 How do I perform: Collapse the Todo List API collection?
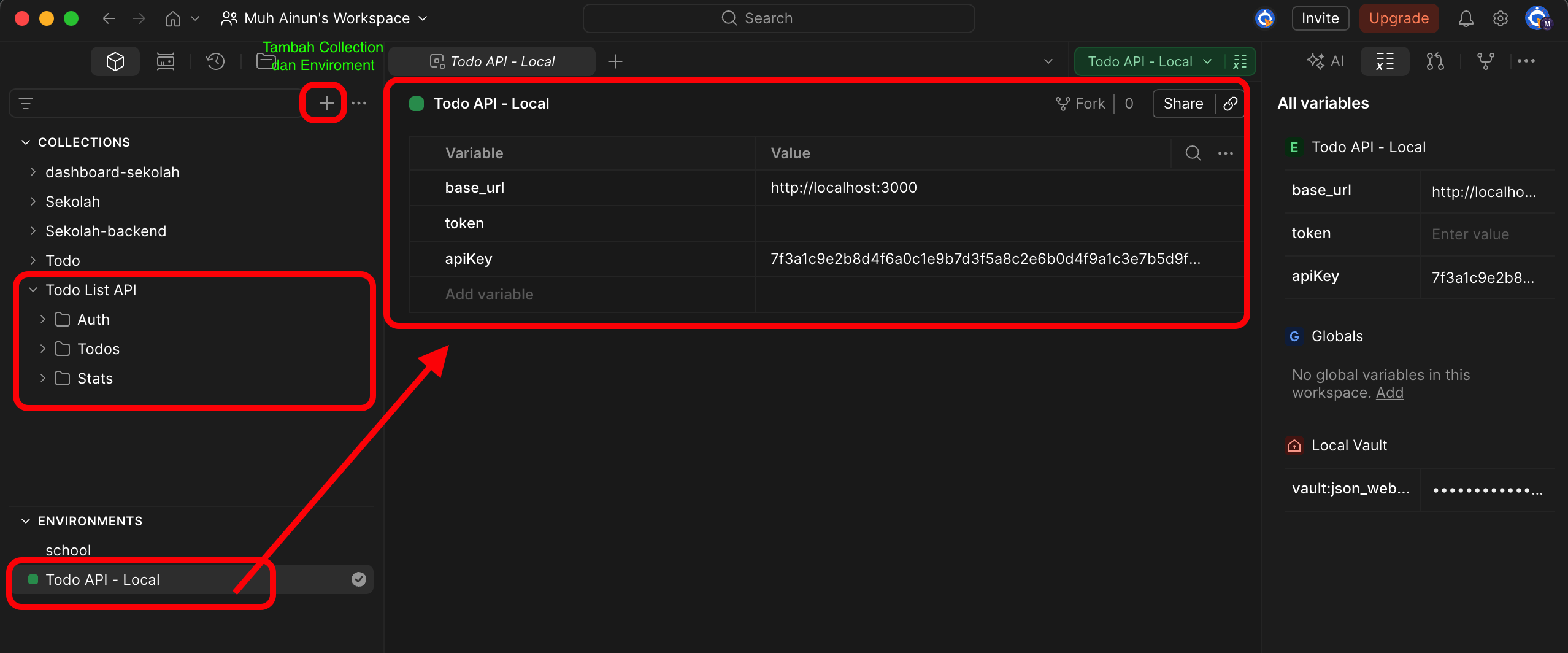pos(33,290)
